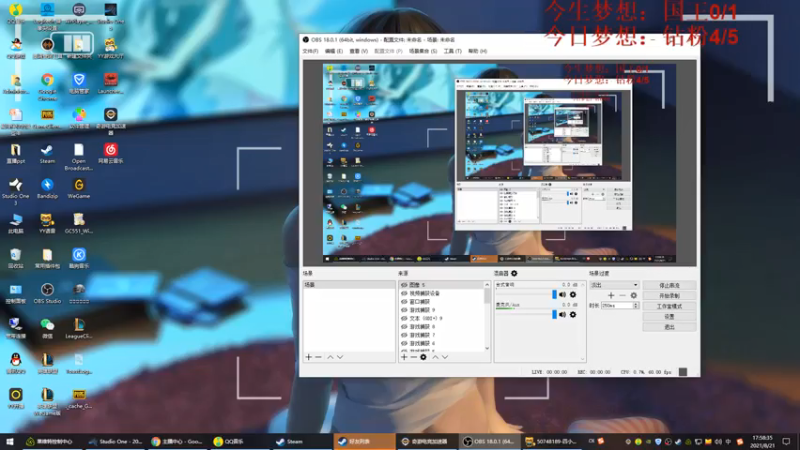Image resolution: width=800 pixels, height=450 pixels.
Task: Open the notification center on taskbar
Action: pos(786,441)
